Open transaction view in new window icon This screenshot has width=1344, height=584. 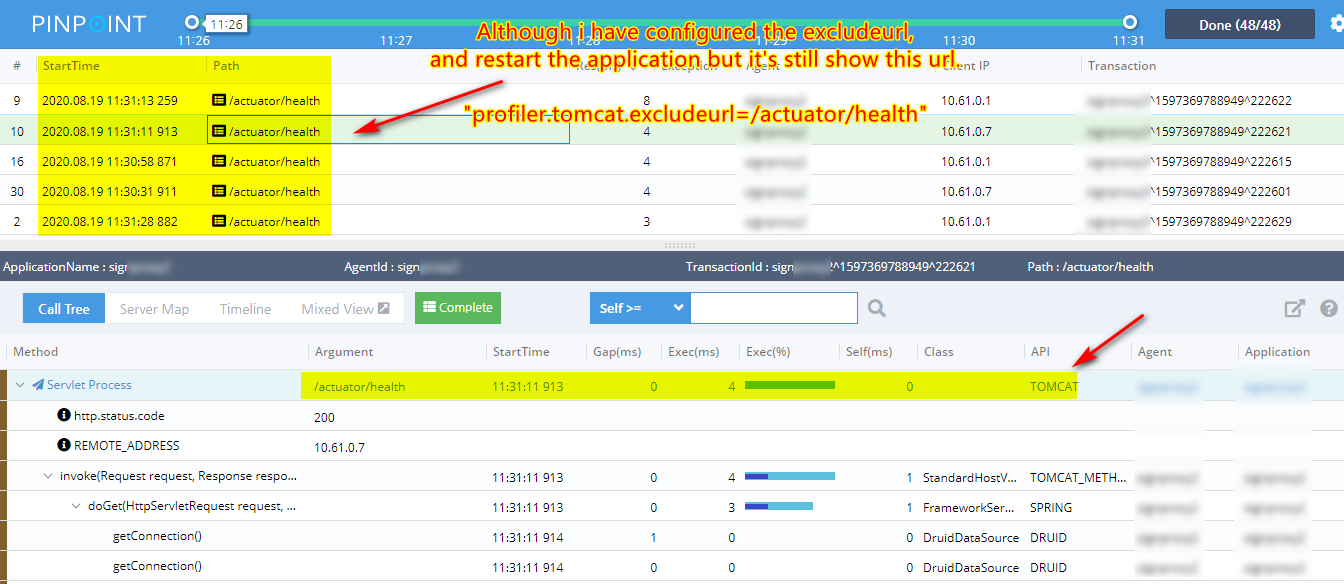click(1295, 309)
